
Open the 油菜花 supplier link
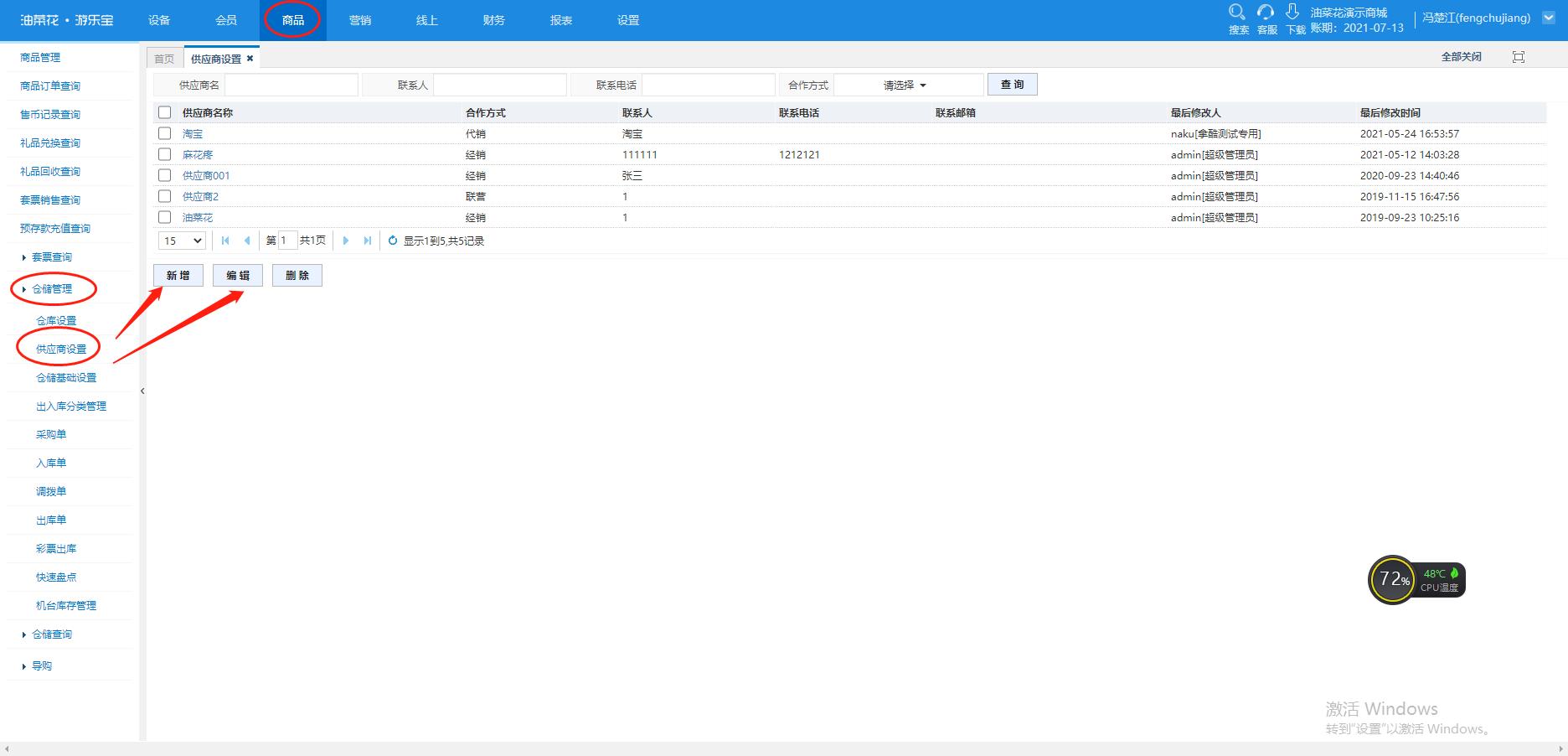[x=198, y=218]
